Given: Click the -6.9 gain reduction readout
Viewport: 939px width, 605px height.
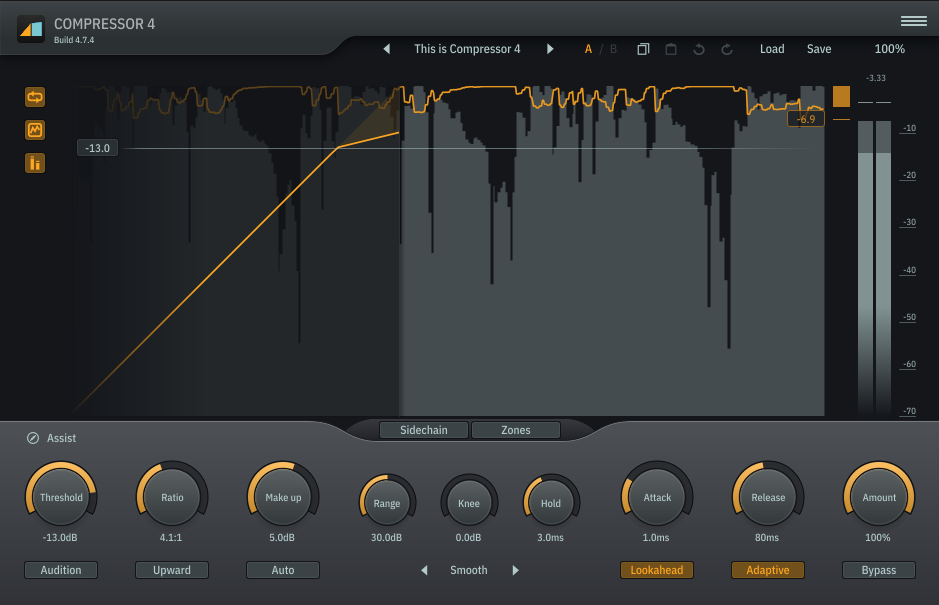Looking at the screenshot, I should (805, 119).
